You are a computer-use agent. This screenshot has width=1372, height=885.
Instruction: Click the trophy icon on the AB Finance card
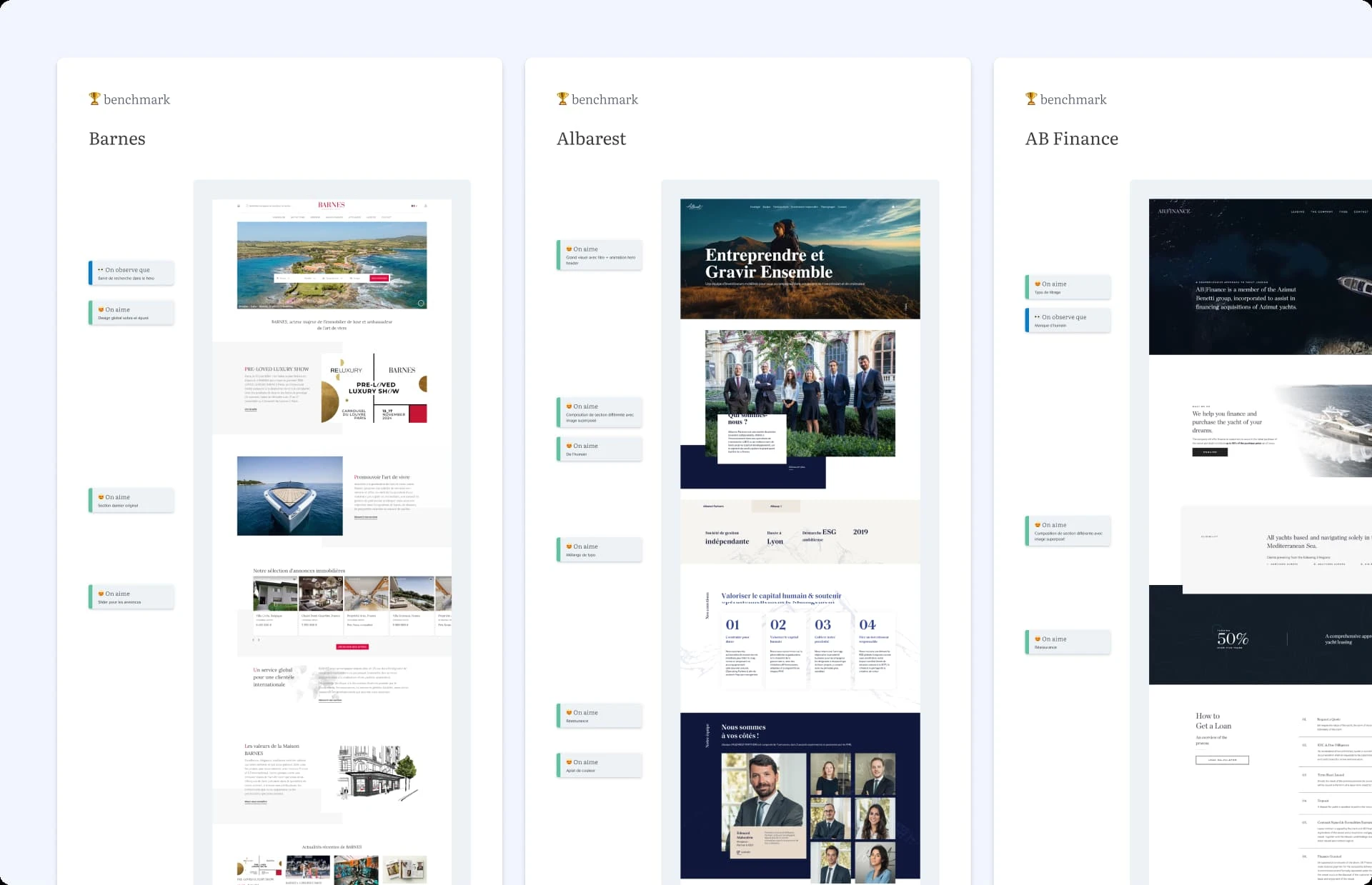coord(1030,99)
